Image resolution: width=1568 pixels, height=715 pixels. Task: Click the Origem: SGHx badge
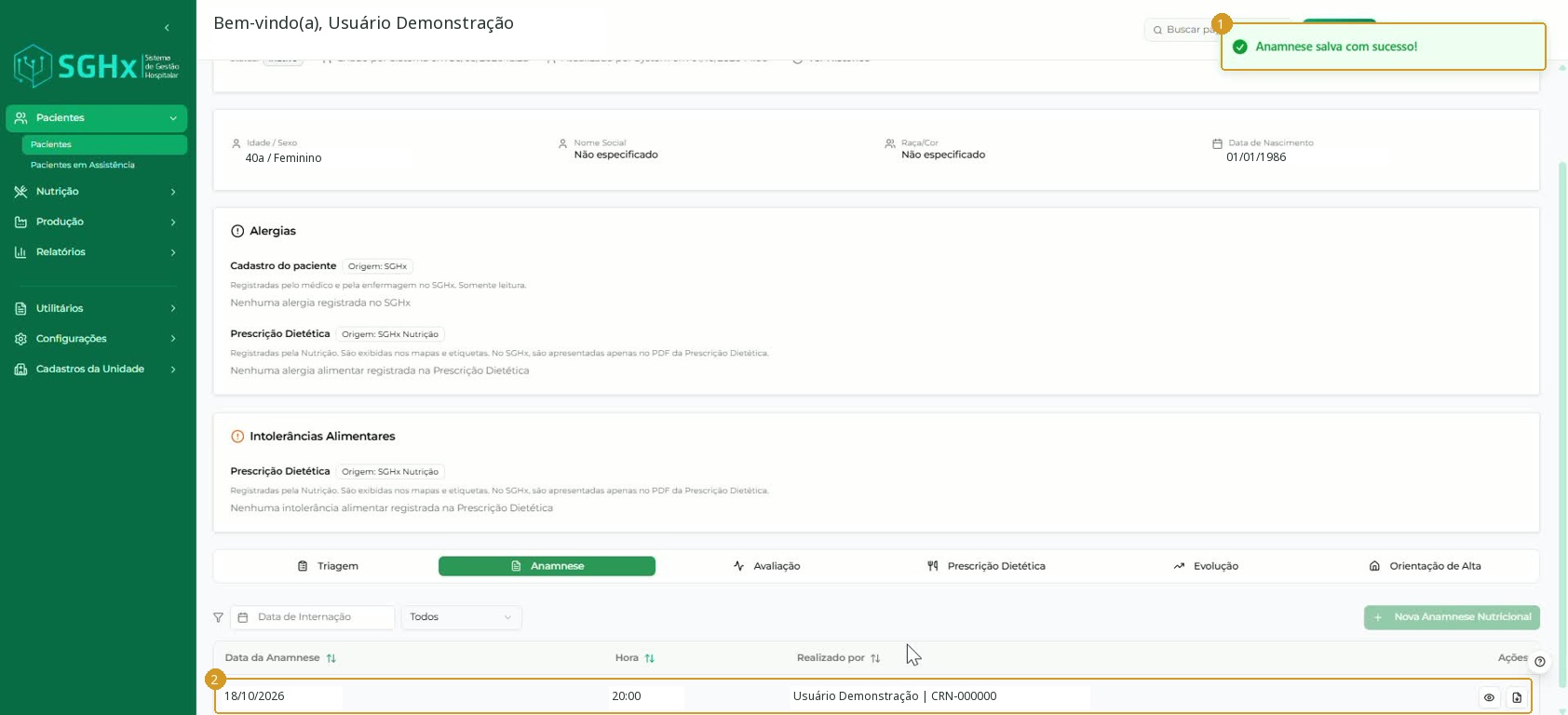click(378, 266)
